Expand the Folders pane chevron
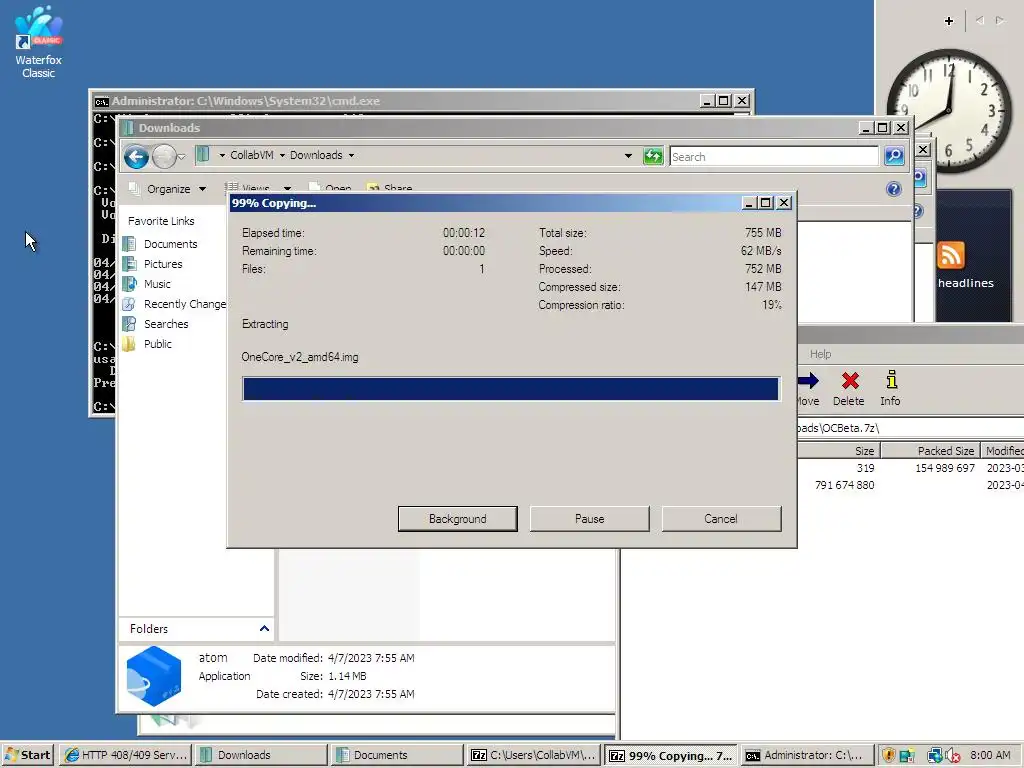 click(264, 628)
